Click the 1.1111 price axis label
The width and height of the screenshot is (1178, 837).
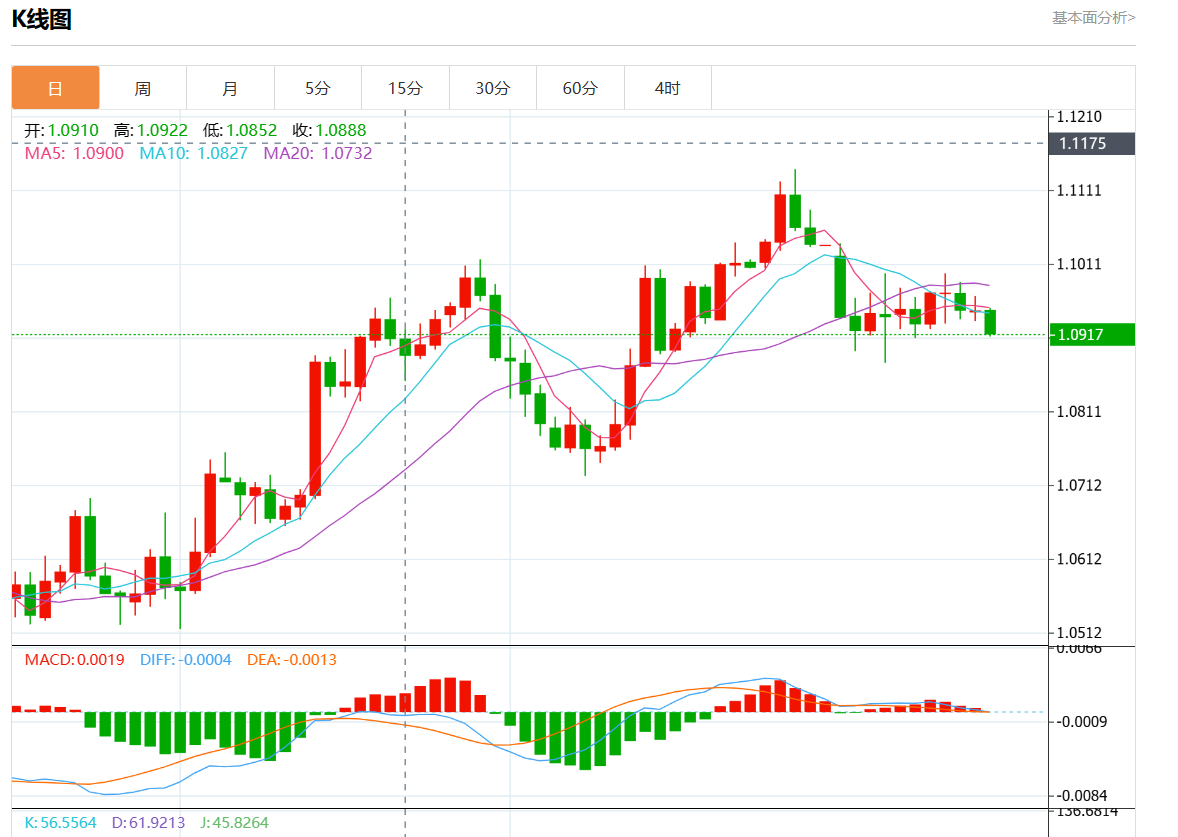point(1079,190)
